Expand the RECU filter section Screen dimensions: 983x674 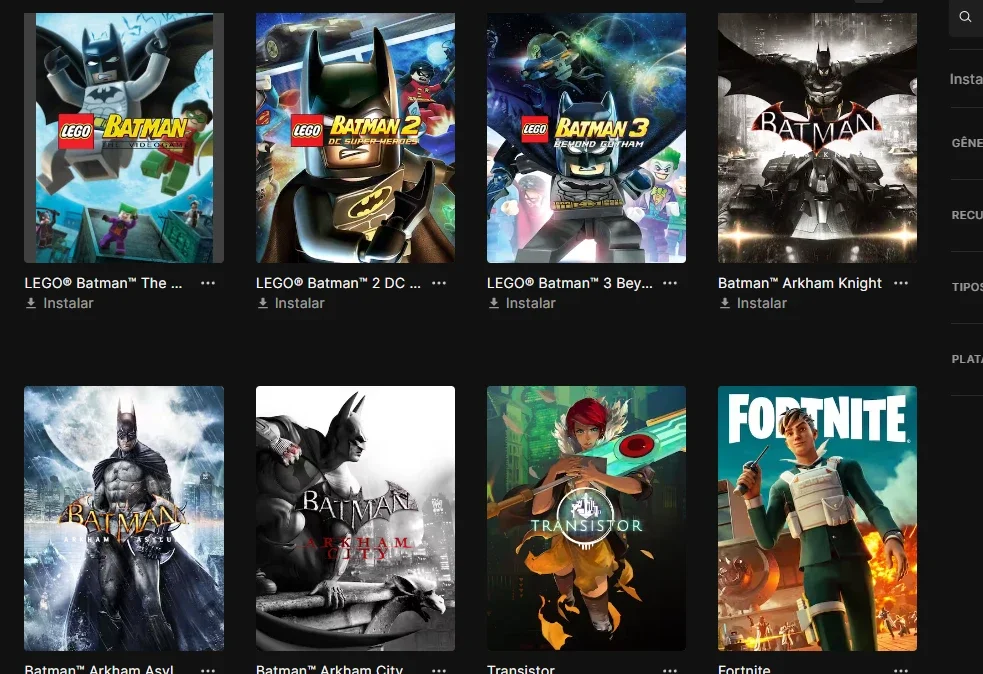967,215
